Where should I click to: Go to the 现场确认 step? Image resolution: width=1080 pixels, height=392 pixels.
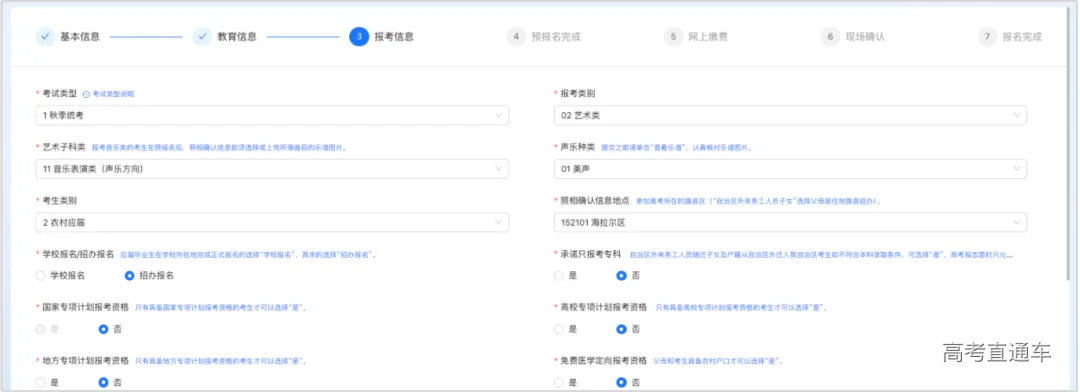click(x=853, y=37)
